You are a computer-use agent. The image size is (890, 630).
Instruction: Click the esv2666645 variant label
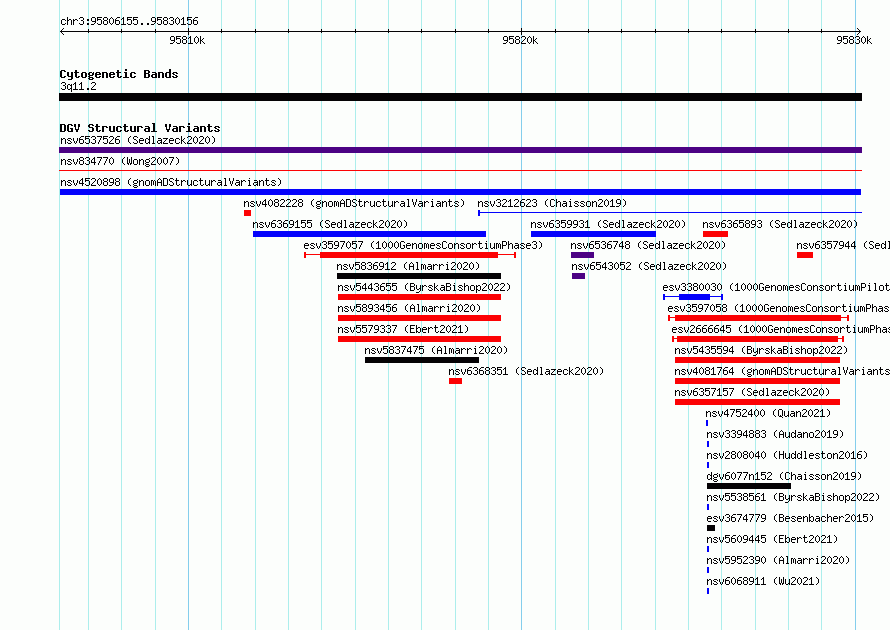click(x=780, y=329)
